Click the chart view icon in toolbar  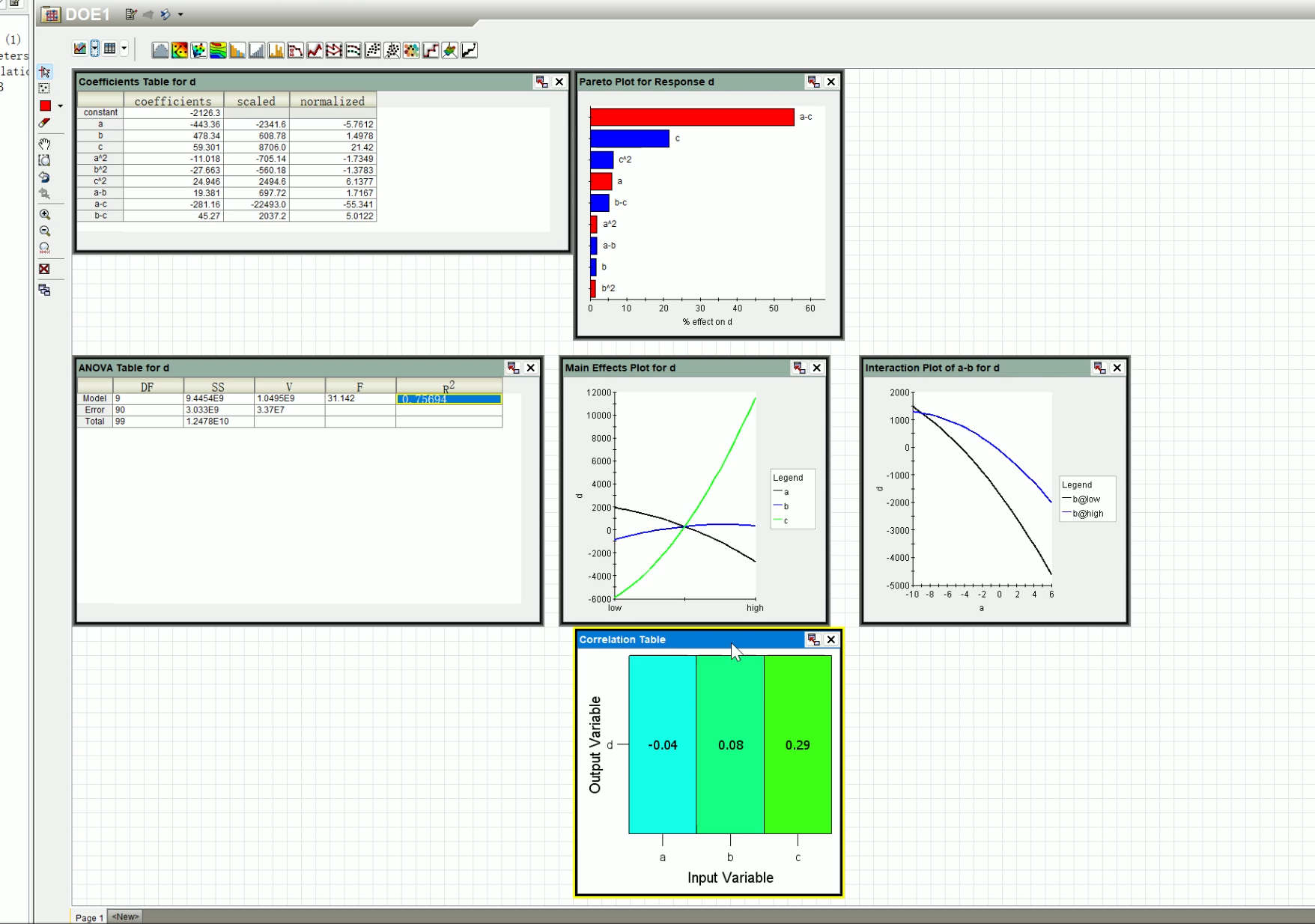click(79, 49)
